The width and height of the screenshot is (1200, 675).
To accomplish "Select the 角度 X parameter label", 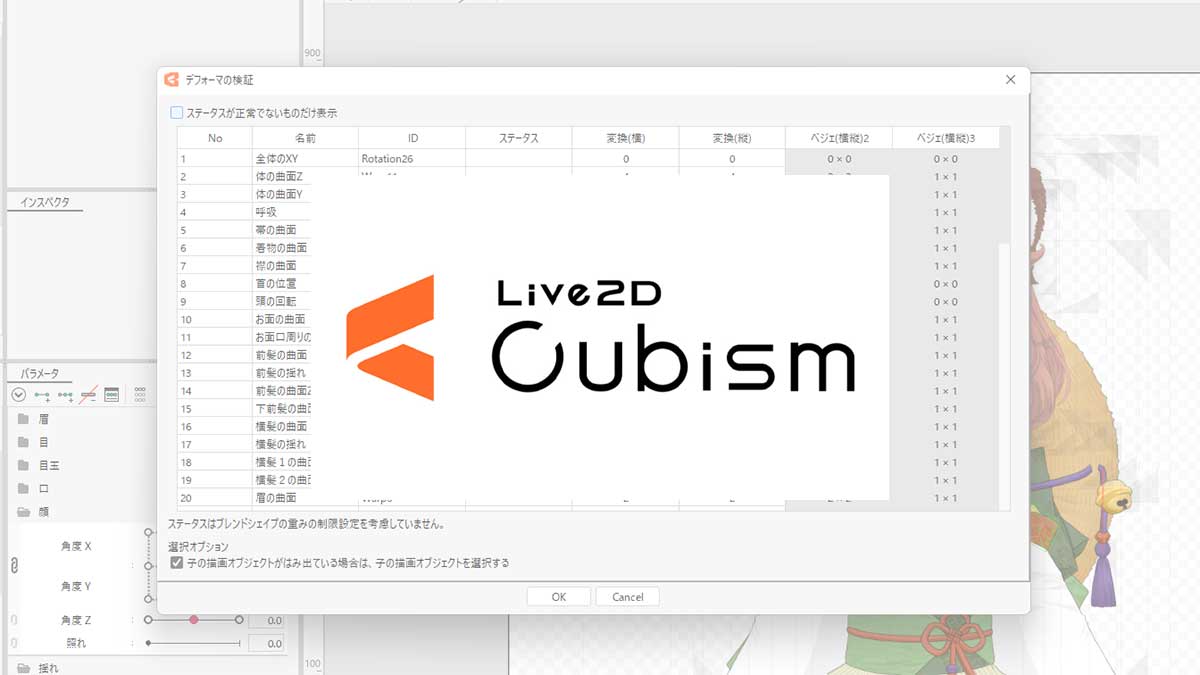I will pos(76,547).
